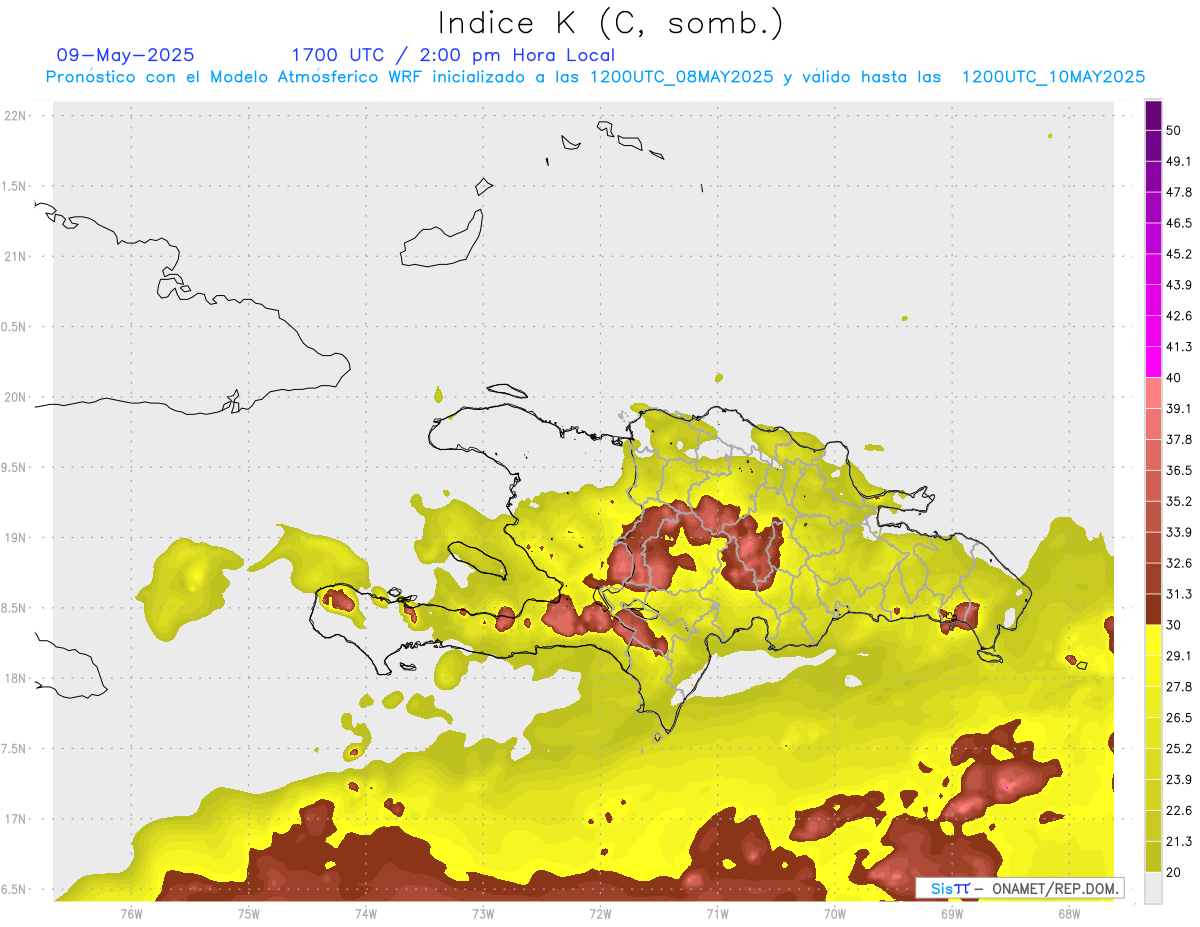Click the colorbar label "36.5"

1179,470
